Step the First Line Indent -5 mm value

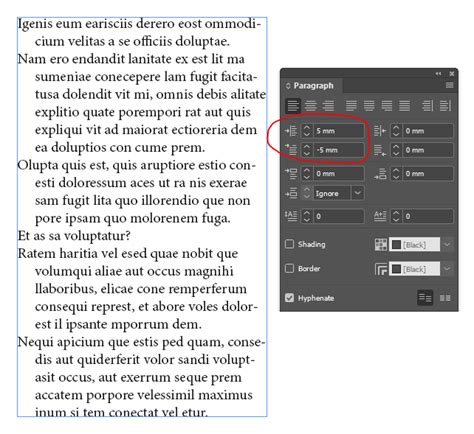(x=307, y=150)
